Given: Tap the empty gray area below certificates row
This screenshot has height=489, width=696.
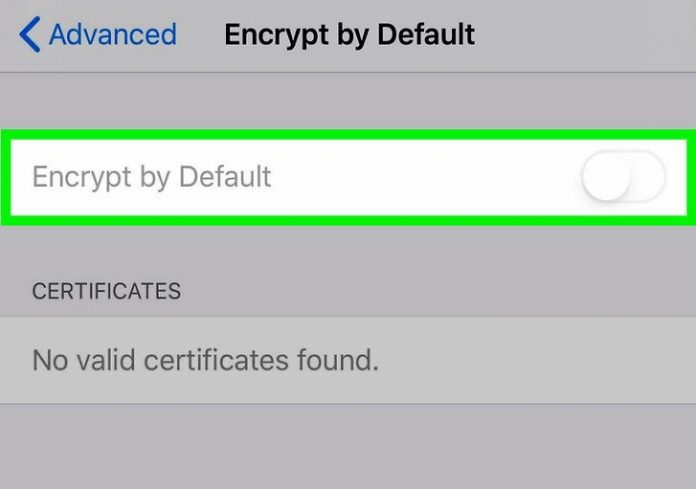Looking at the screenshot, I should pos(348,446).
